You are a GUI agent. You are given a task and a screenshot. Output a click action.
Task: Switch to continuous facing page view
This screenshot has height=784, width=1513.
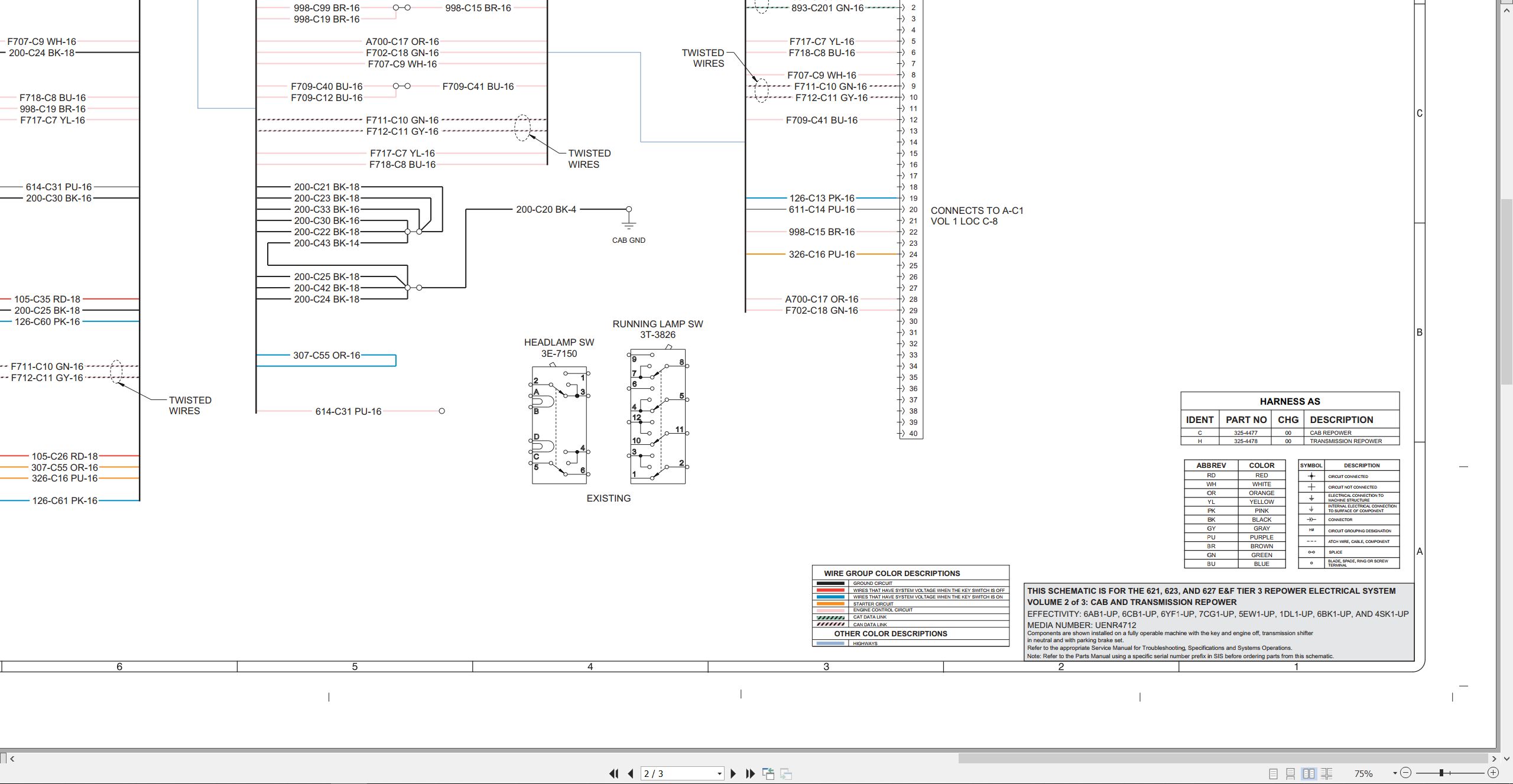tap(1327, 773)
